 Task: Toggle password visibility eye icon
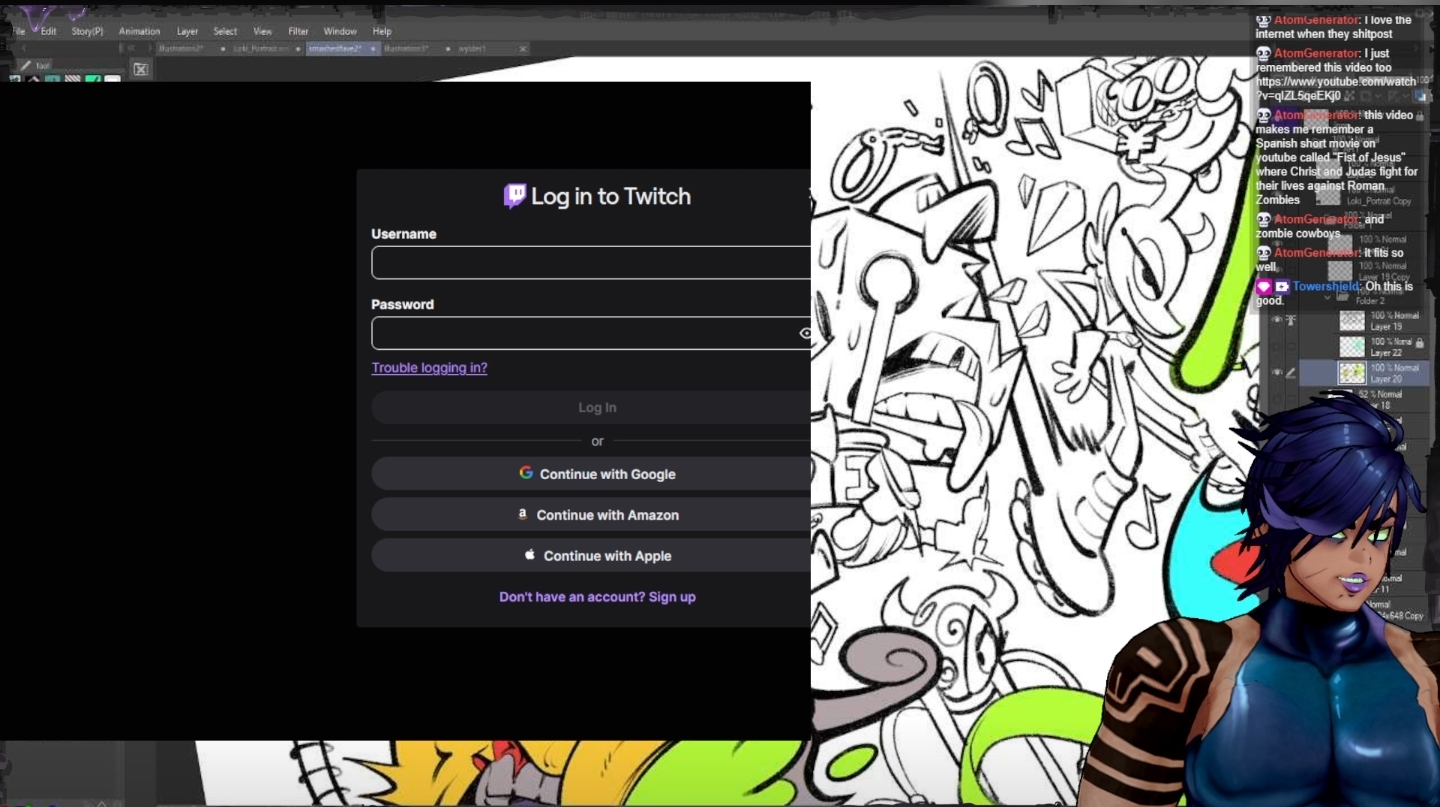click(805, 333)
